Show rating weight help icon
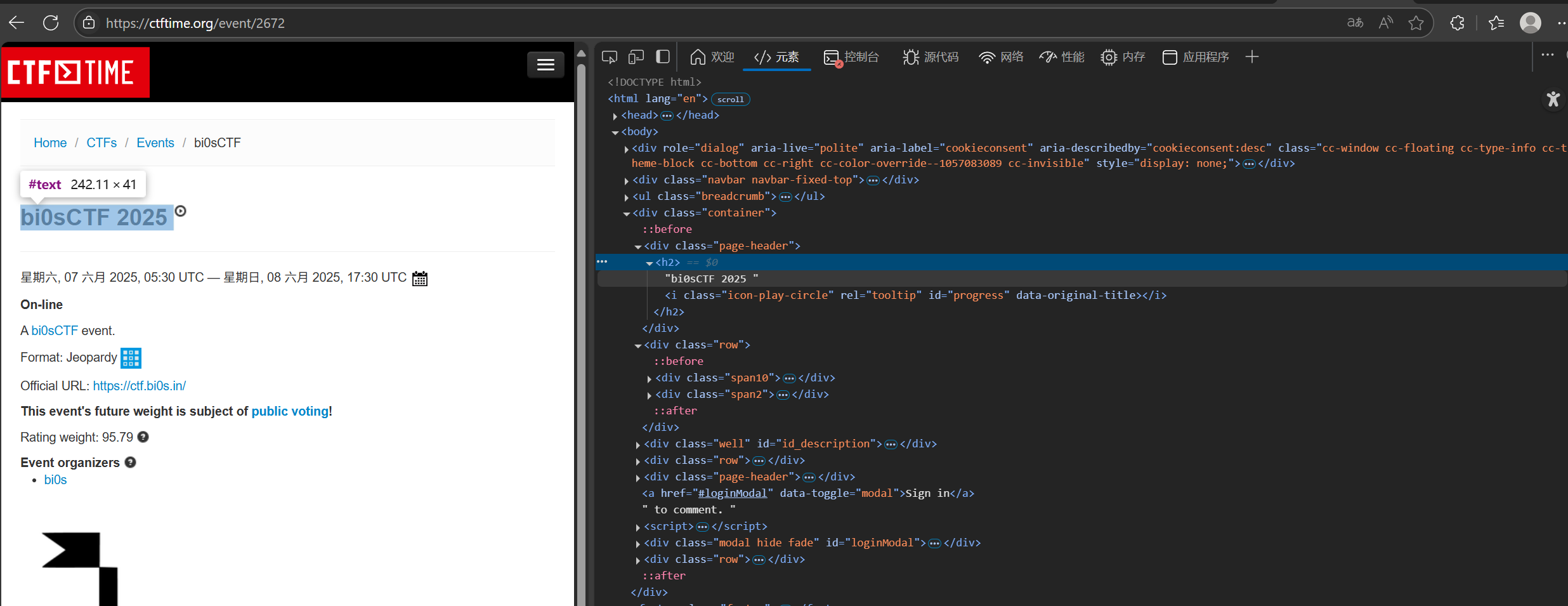The image size is (1568, 606). point(143,437)
